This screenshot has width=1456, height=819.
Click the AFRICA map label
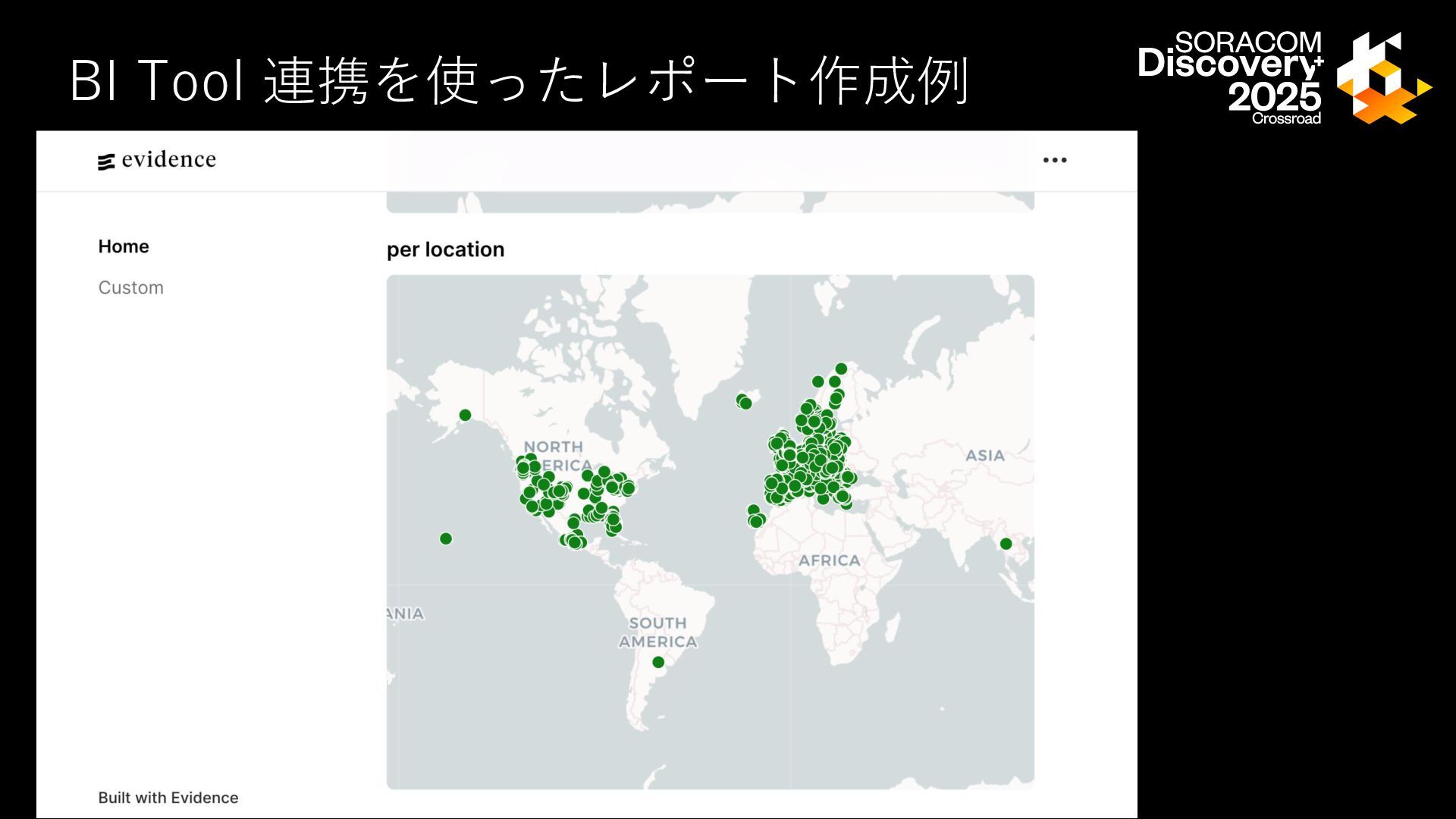pyautogui.click(x=829, y=560)
